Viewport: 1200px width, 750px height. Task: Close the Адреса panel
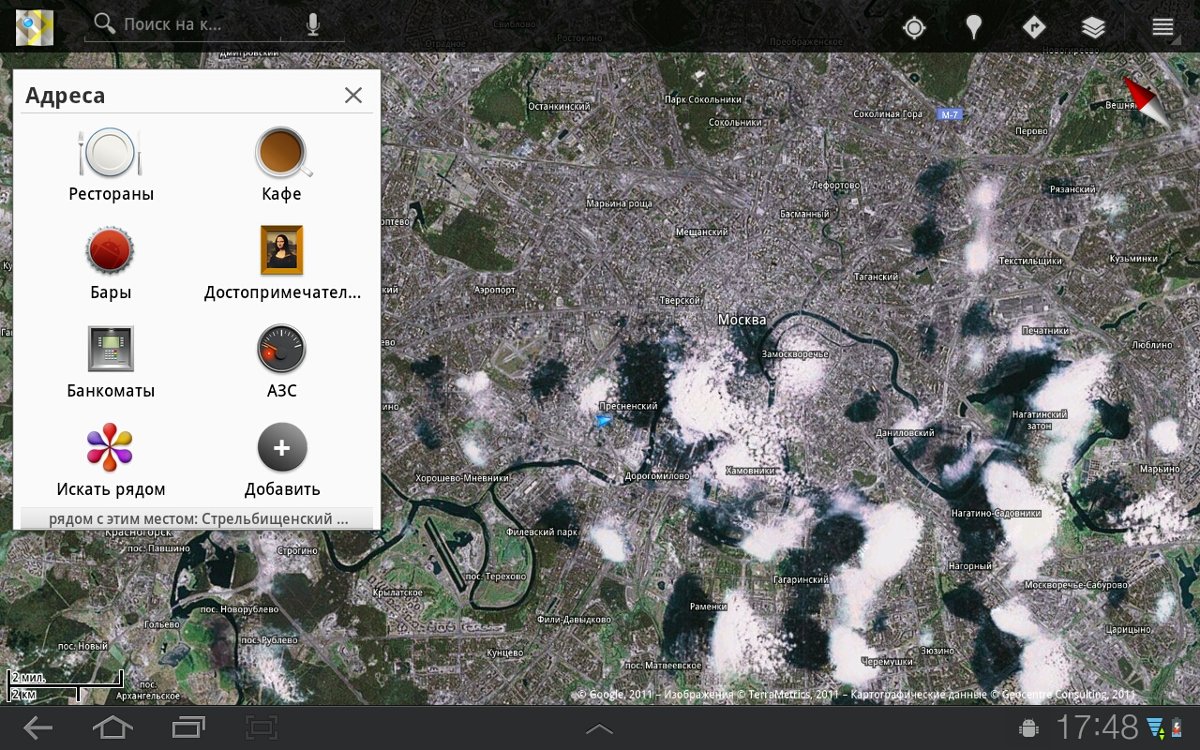(353, 95)
